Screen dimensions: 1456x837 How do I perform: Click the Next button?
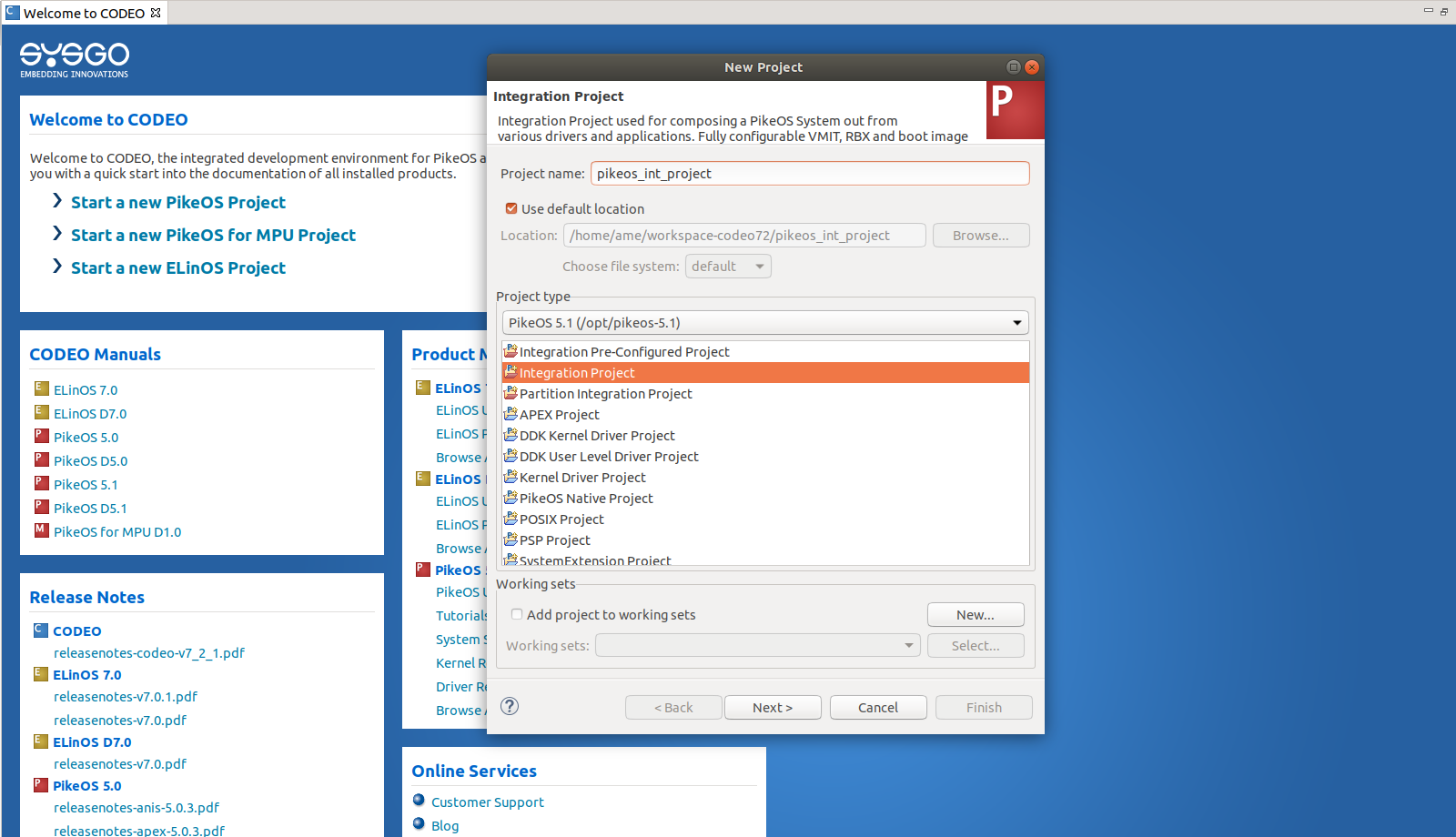(773, 708)
